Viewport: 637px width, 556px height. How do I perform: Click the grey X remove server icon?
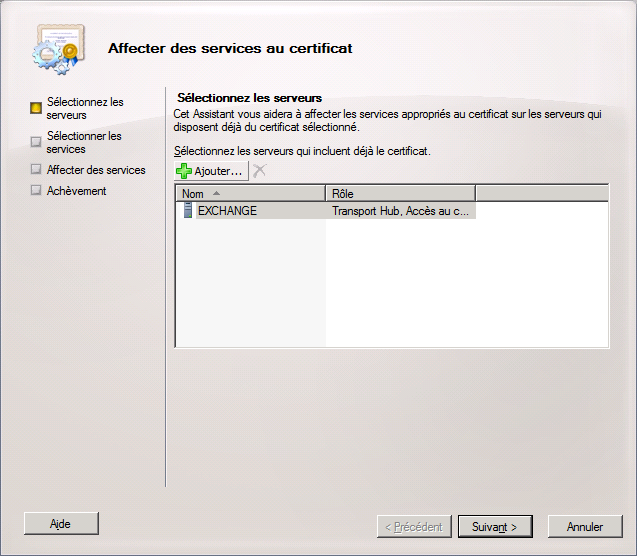click(259, 171)
